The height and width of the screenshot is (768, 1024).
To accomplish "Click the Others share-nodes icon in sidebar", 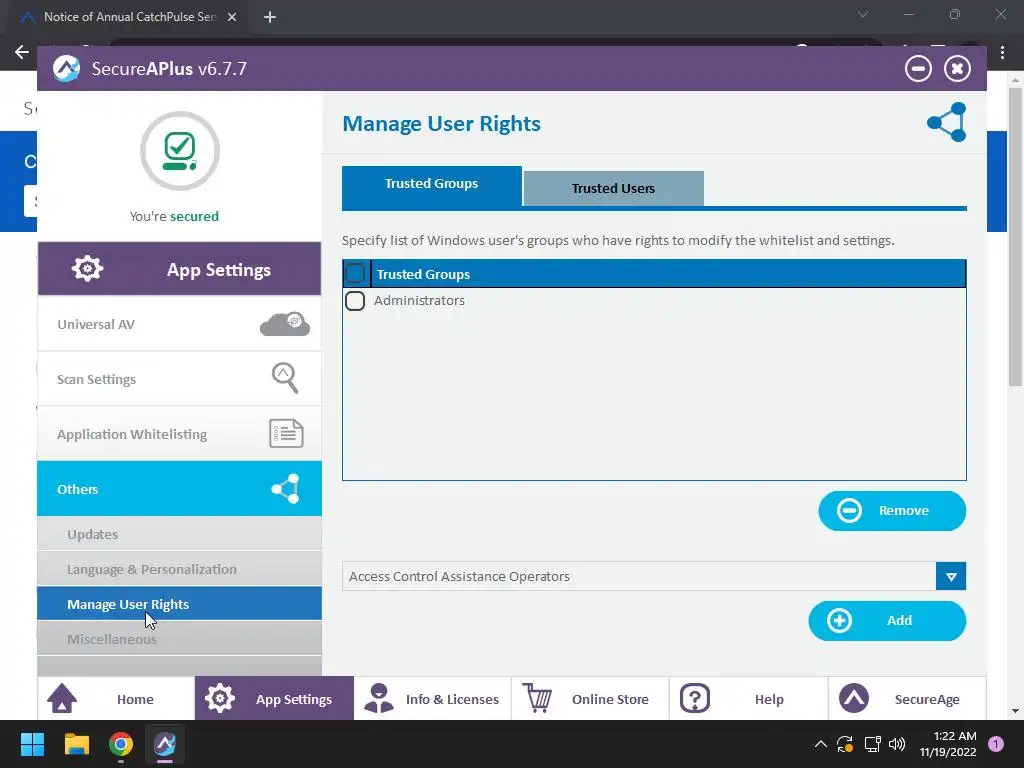I will click(x=285, y=488).
